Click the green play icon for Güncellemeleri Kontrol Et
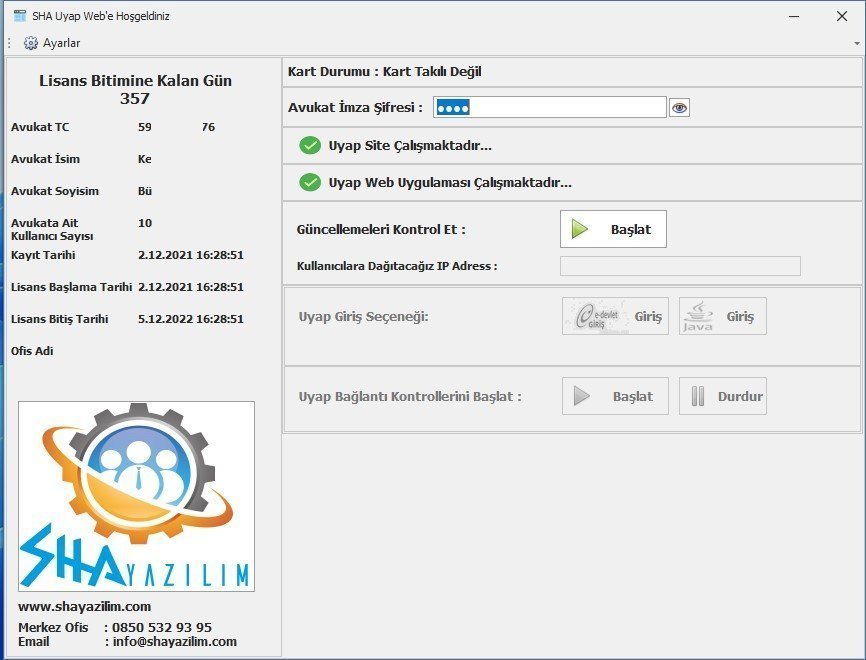866x660 pixels. pyautogui.click(x=580, y=229)
